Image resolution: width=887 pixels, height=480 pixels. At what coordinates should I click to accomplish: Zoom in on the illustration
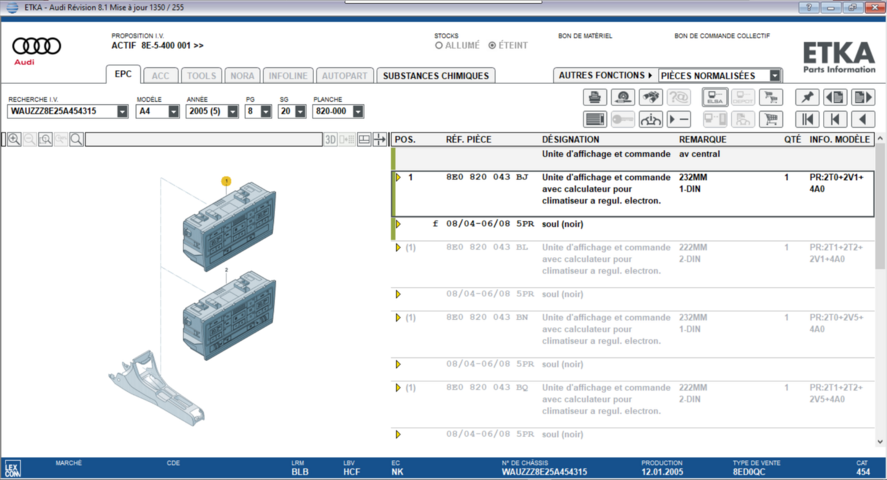14,139
